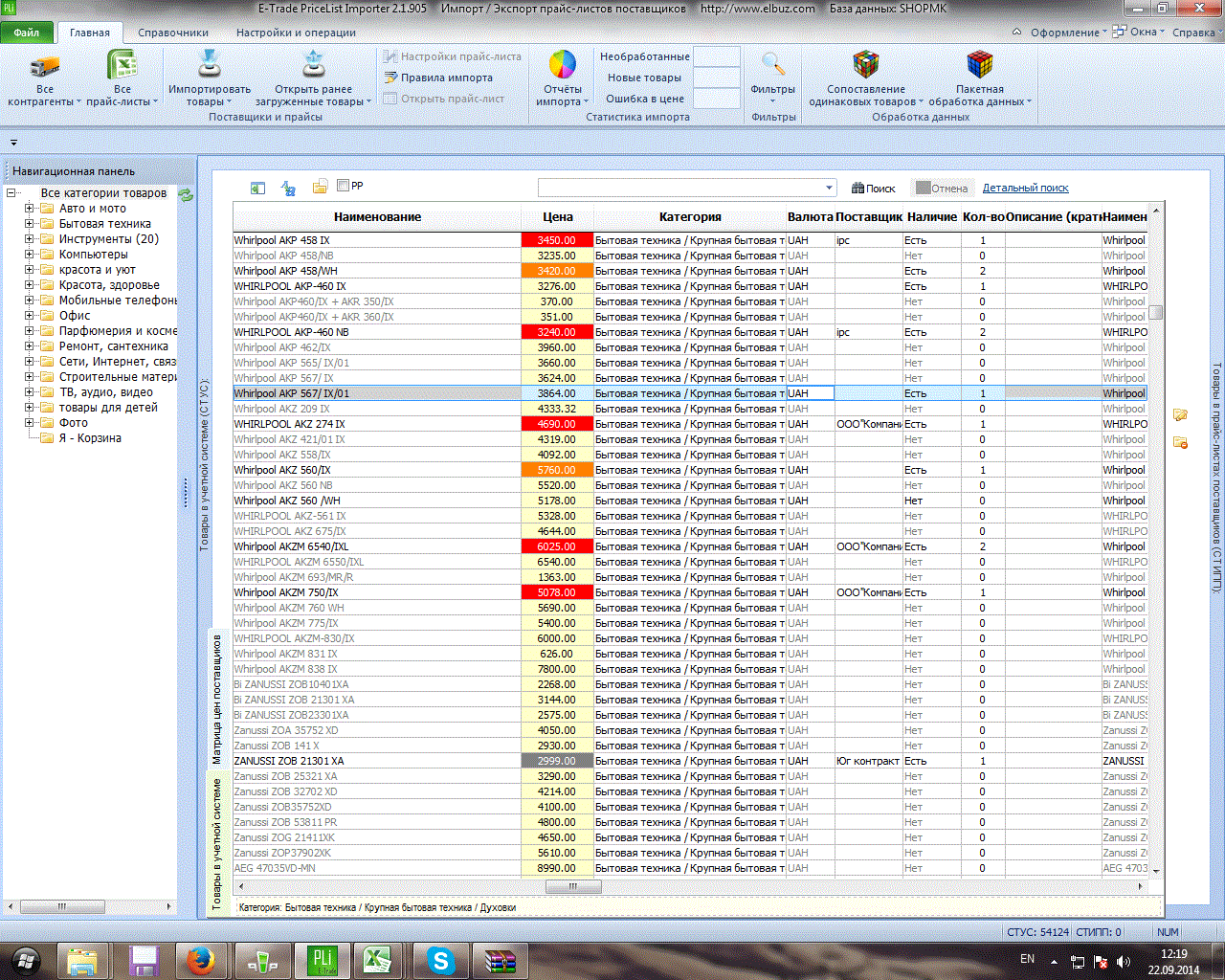Open Пакетная обработка данных cube button
1225x980 pixels.
click(x=979, y=78)
